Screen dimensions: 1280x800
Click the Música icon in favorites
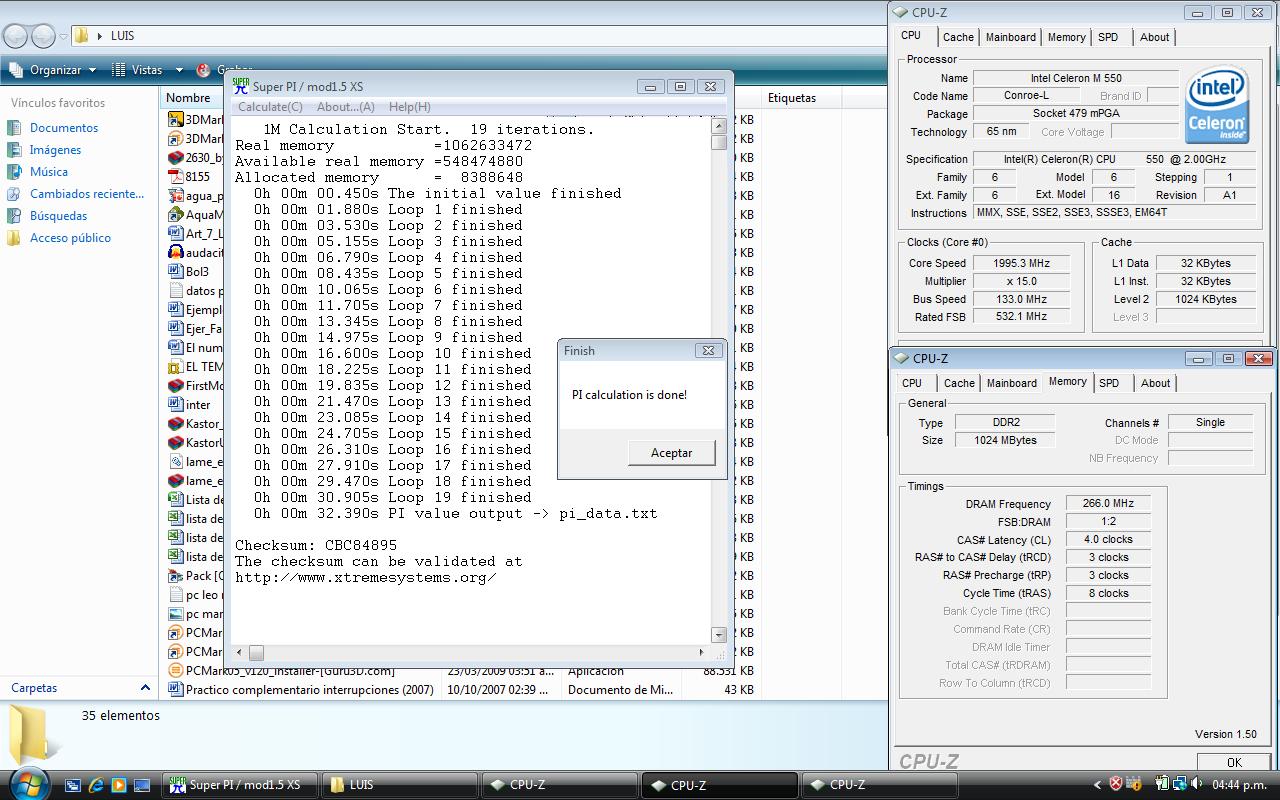pyautogui.click(x=14, y=172)
